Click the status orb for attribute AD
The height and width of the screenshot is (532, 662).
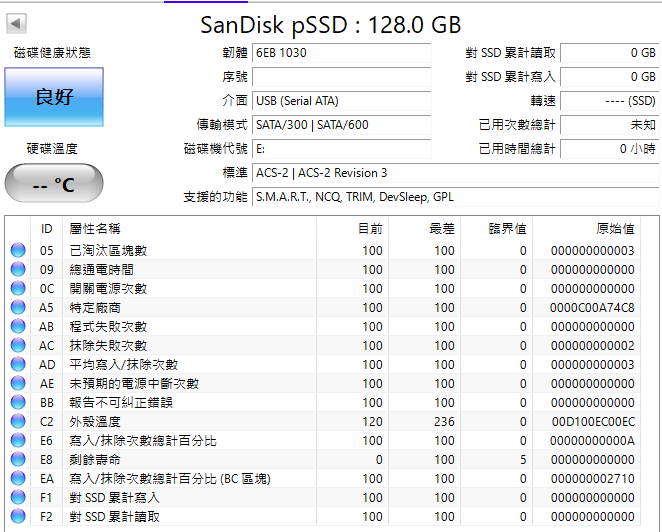click(18, 364)
